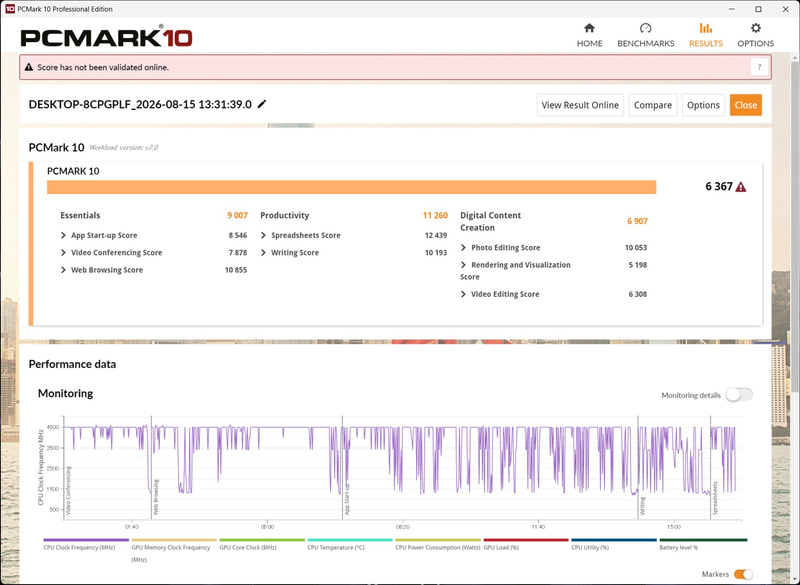
Task: Click the result name DESKTOP-8CPGPLF text
Action: (x=140, y=105)
